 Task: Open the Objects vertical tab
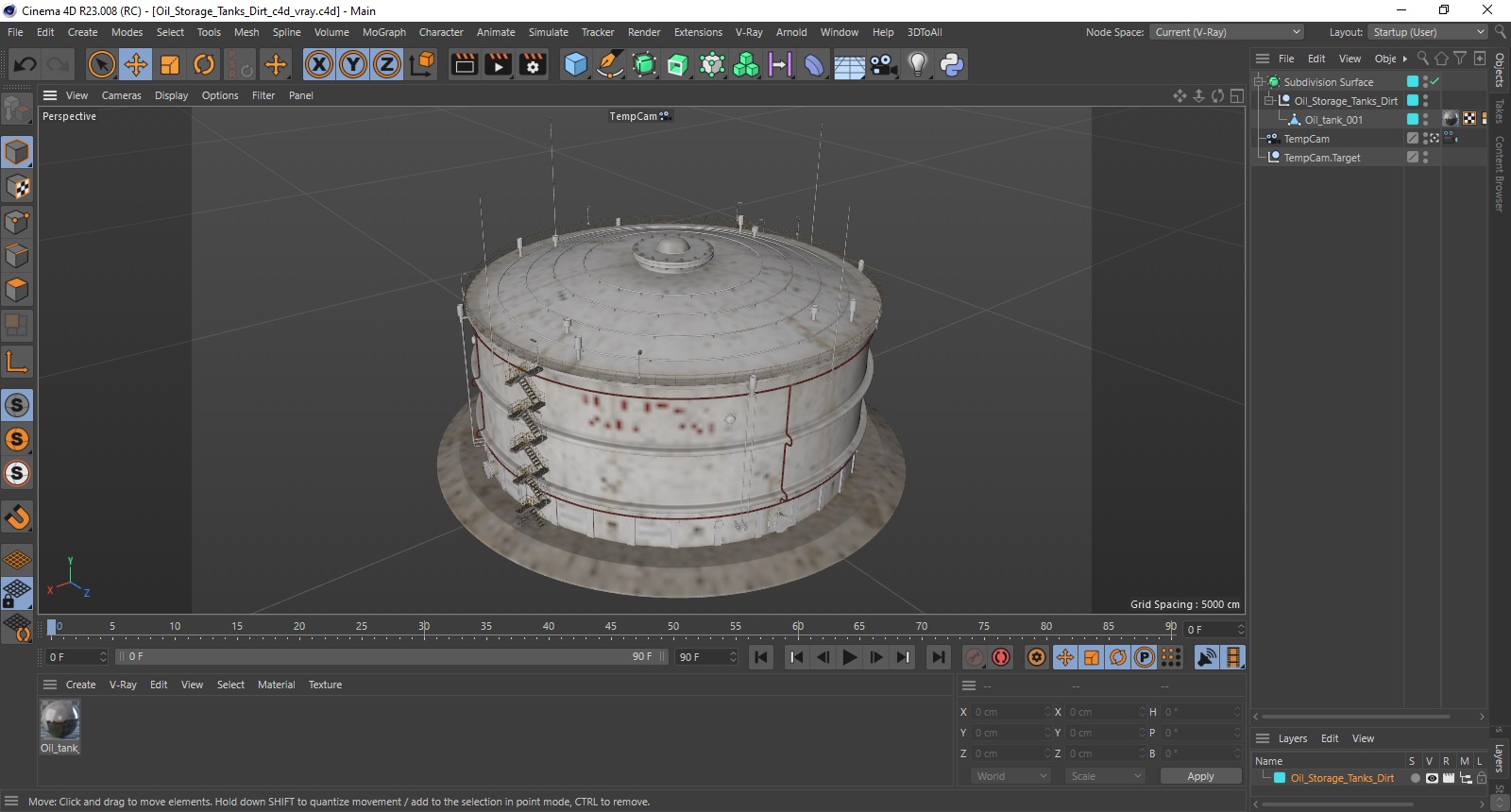pyautogui.click(x=1500, y=70)
